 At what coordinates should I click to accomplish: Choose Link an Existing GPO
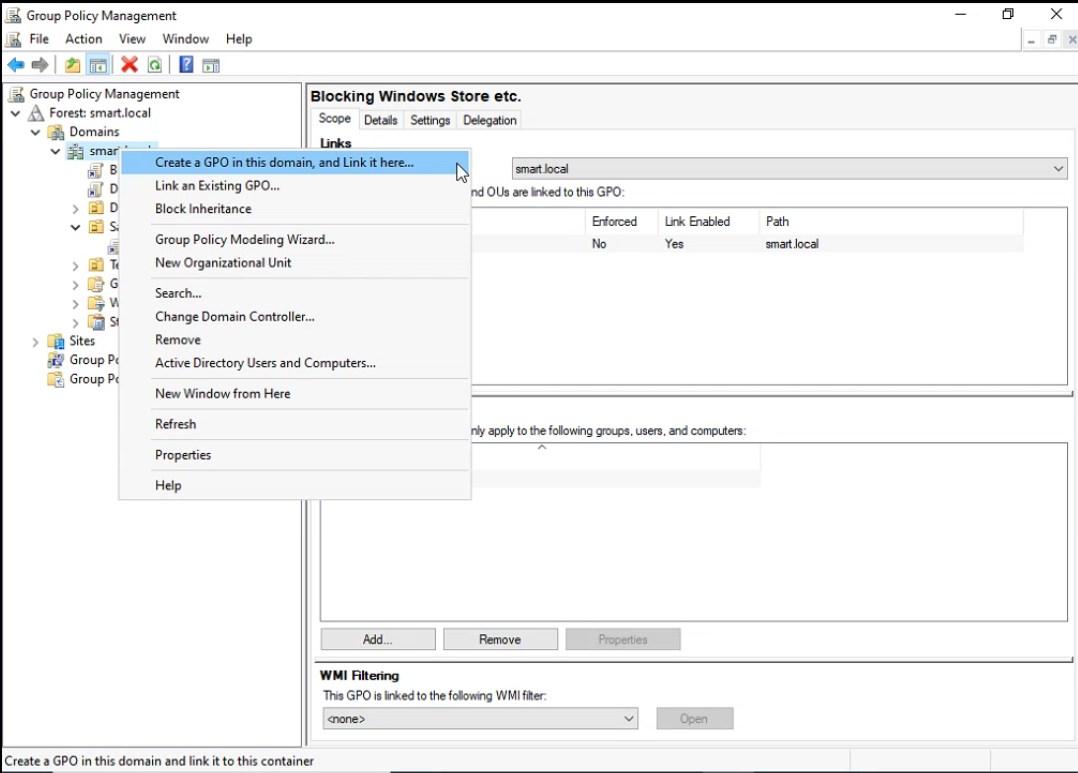tap(295, 186)
